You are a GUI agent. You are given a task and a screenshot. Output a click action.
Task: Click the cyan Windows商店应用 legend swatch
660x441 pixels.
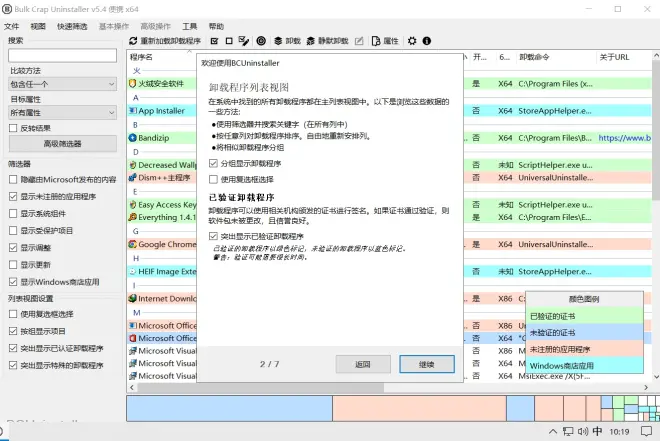pos(585,365)
